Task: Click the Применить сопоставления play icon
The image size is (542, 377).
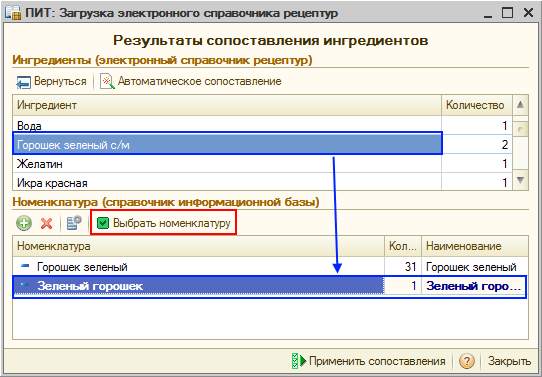Action: (299, 361)
